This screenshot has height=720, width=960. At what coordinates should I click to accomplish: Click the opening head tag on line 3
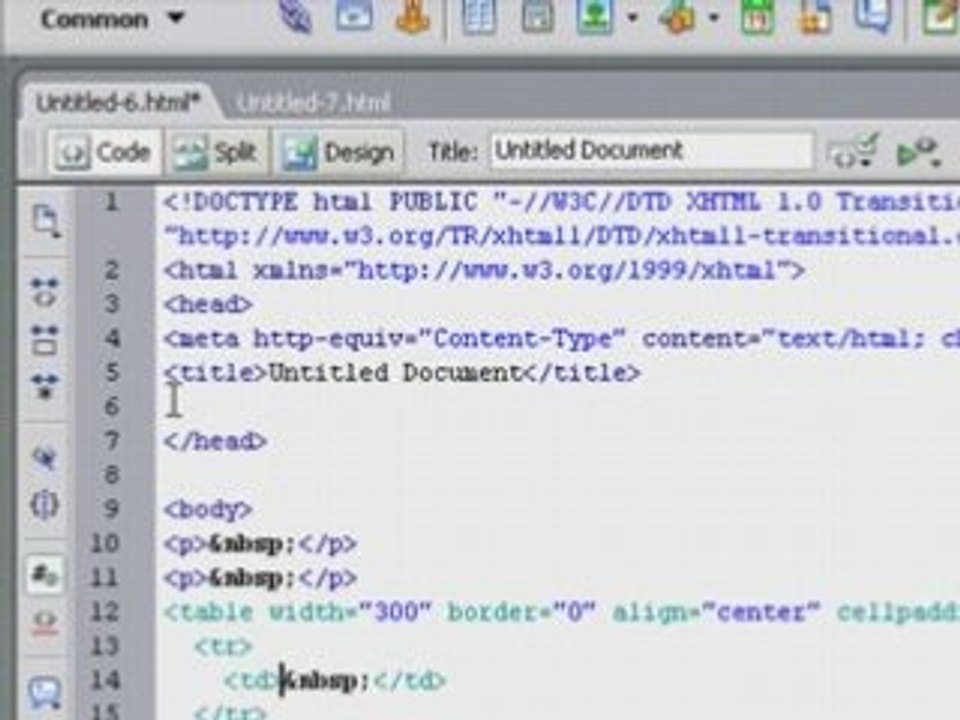pos(208,304)
